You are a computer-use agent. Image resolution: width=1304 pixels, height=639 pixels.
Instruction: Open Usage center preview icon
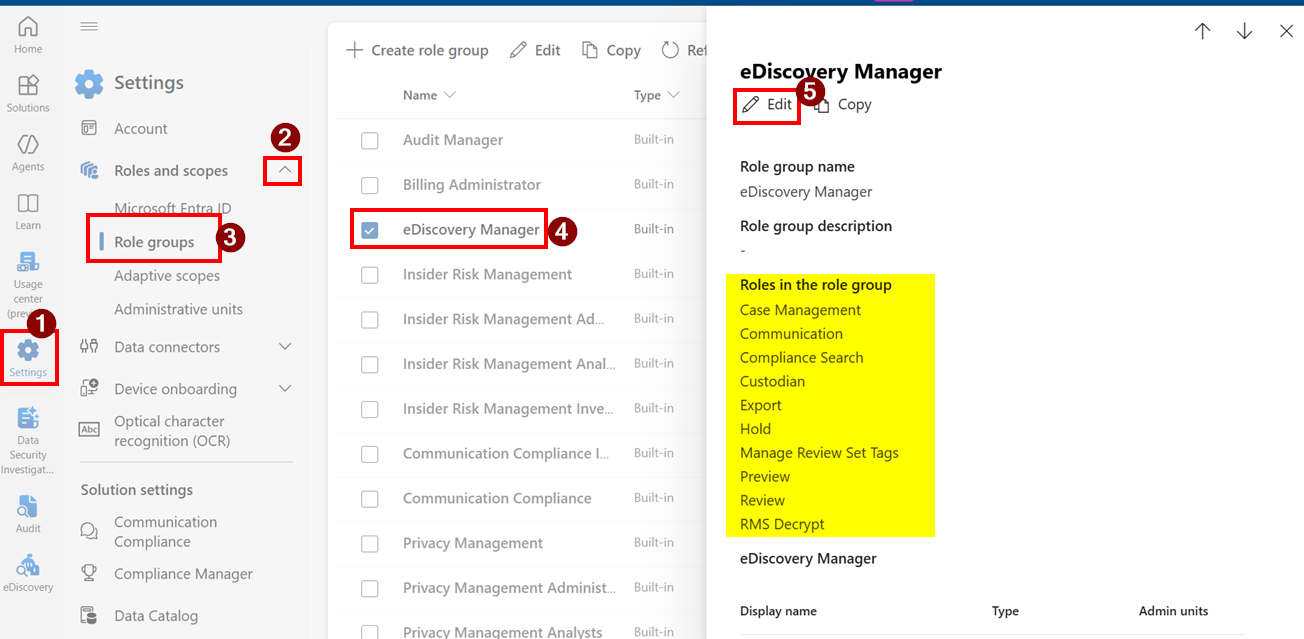pos(28,262)
